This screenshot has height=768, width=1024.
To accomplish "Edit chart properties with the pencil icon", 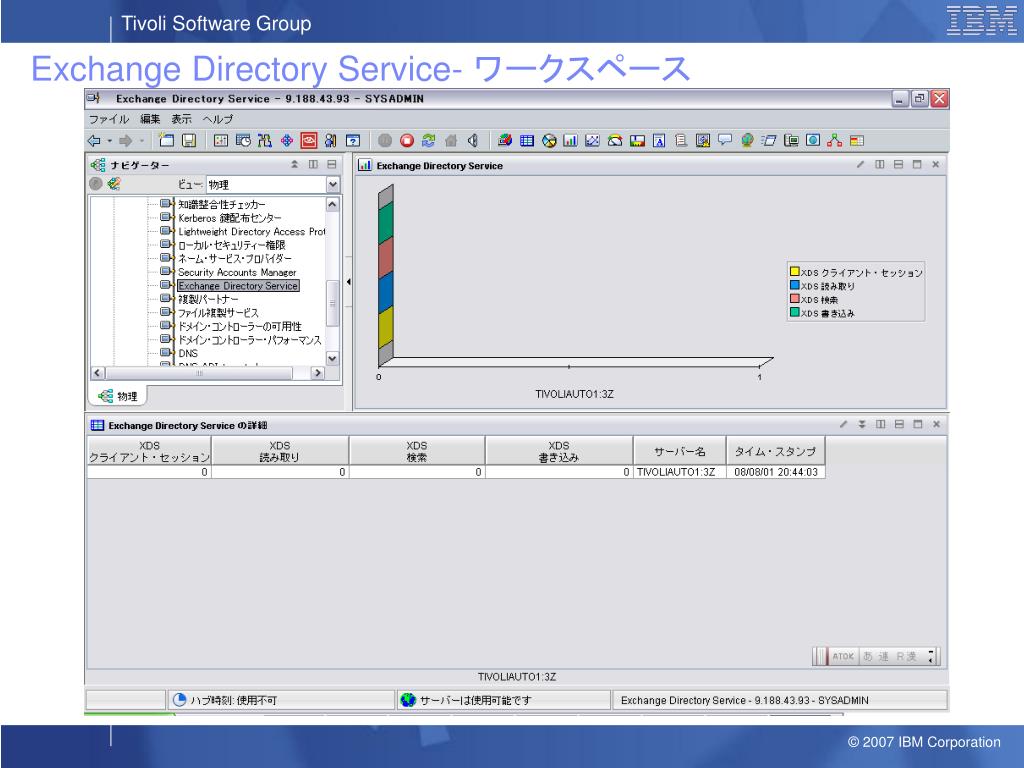I will [x=861, y=165].
